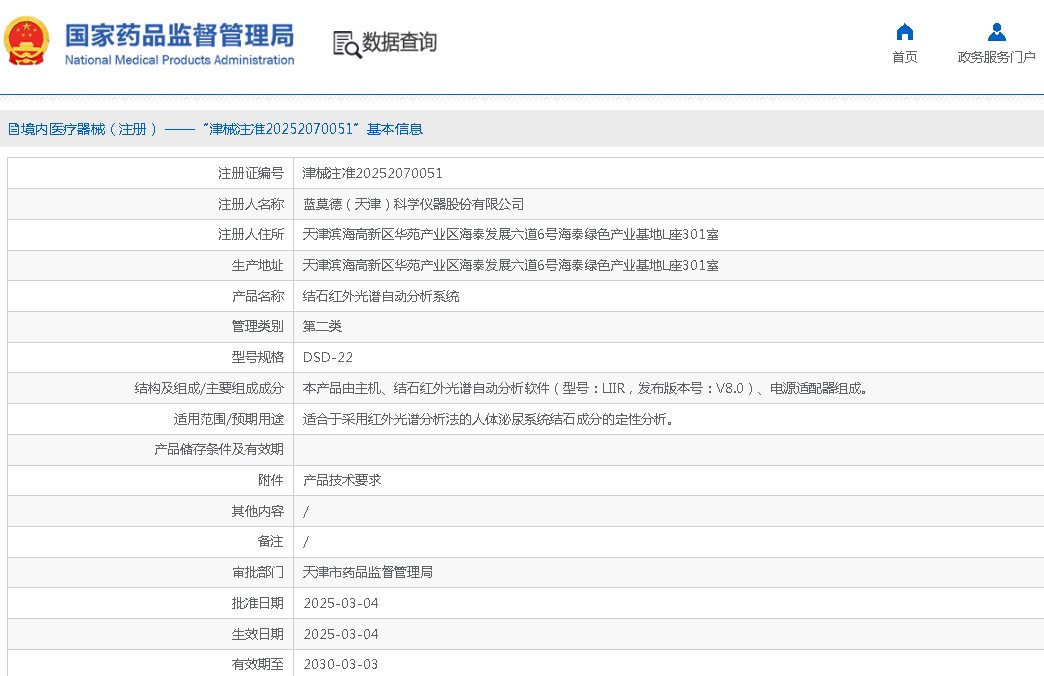Image resolution: width=1044 pixels, height=676 pixels.
Task: Click the National Medical Products Administration subtitle
Action: (179, 60)
